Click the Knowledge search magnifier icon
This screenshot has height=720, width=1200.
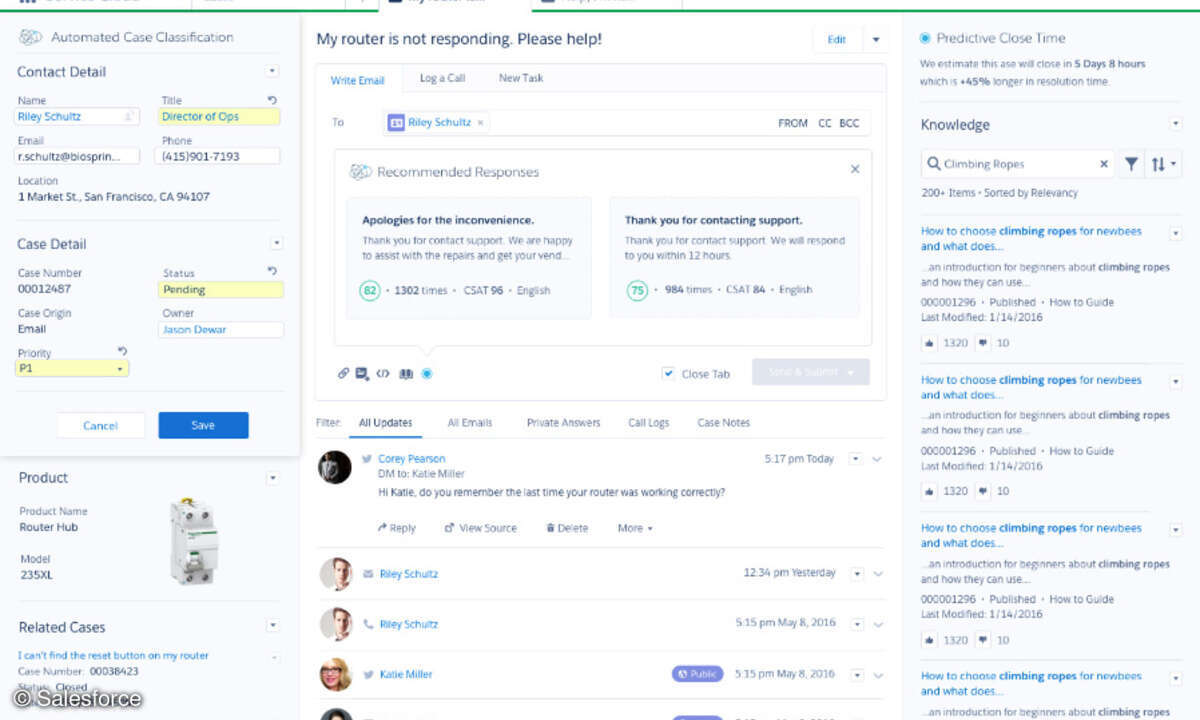pyautogui.click(x=934, y=164)
